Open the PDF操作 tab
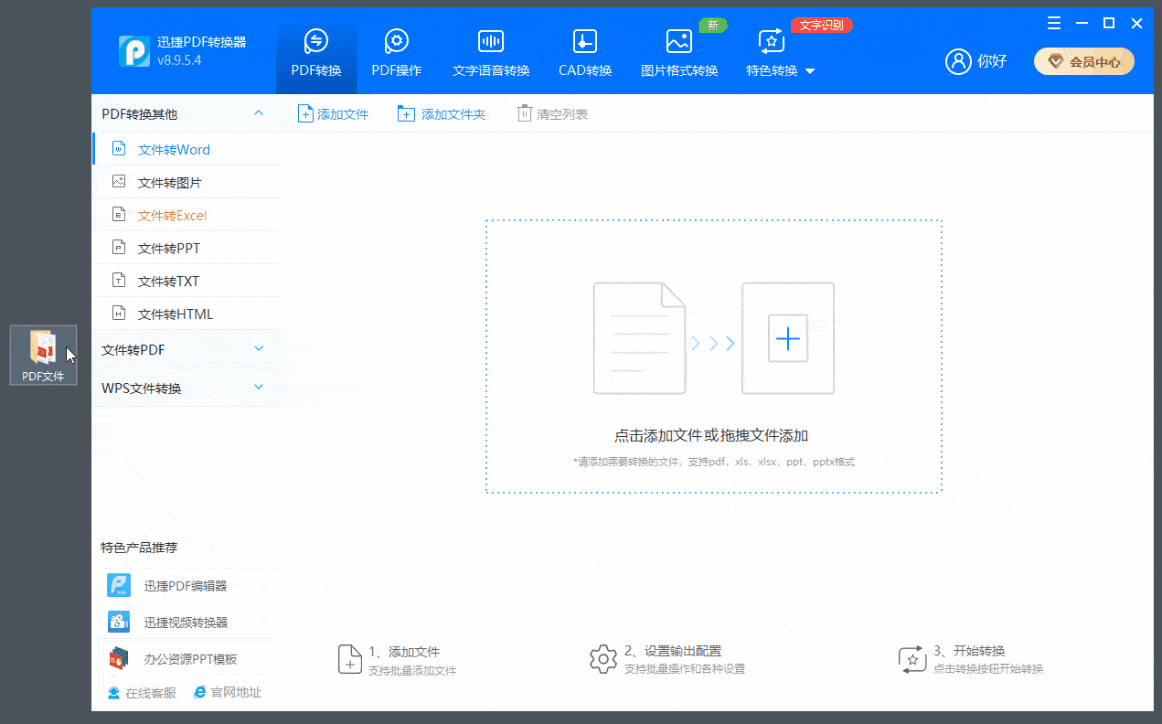The height and width of the screenshot is (724, 1162). pyautogui.click(x=396, y=54)
